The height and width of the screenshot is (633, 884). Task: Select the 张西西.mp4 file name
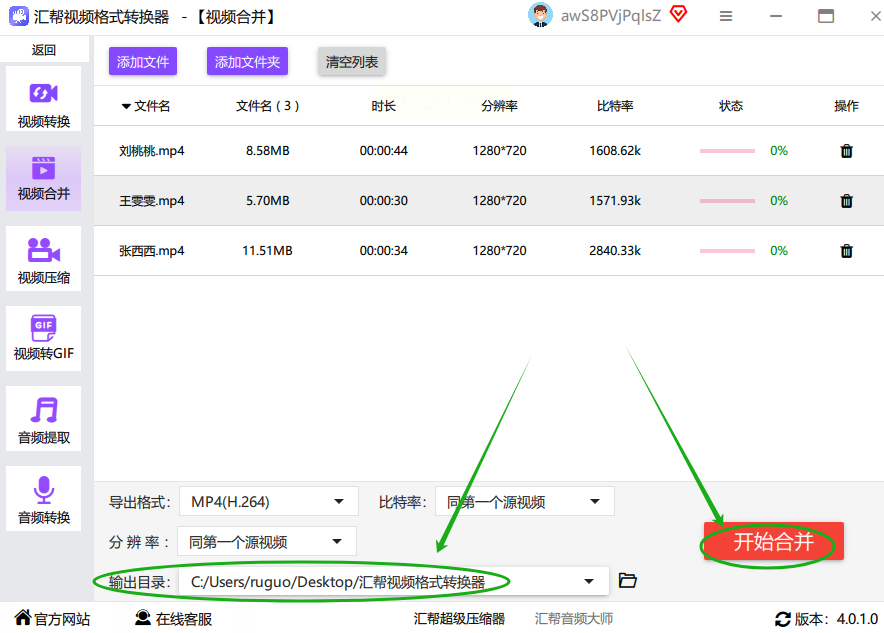tap(152, 251)
